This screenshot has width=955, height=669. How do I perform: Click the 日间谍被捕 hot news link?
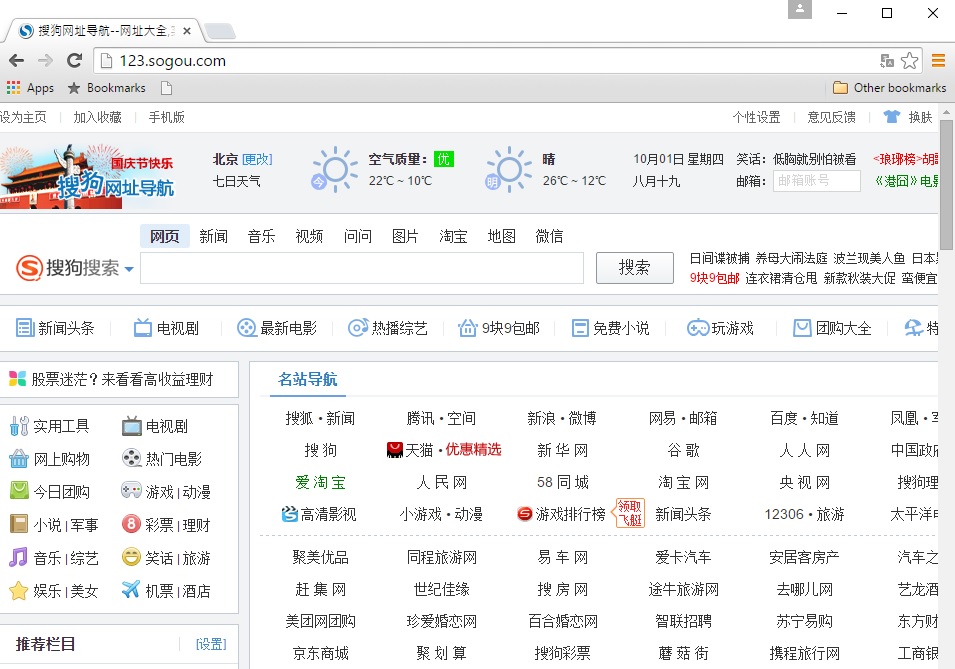click(719, 258)
